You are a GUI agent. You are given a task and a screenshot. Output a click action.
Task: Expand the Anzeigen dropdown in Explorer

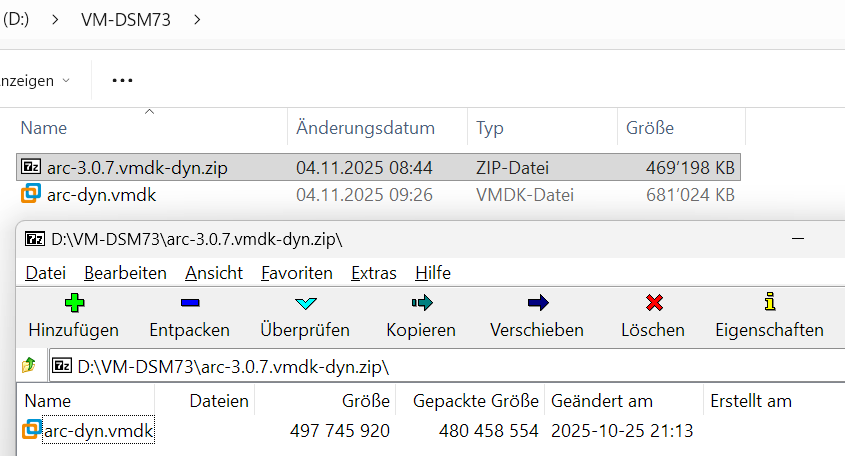pos(35,81)
